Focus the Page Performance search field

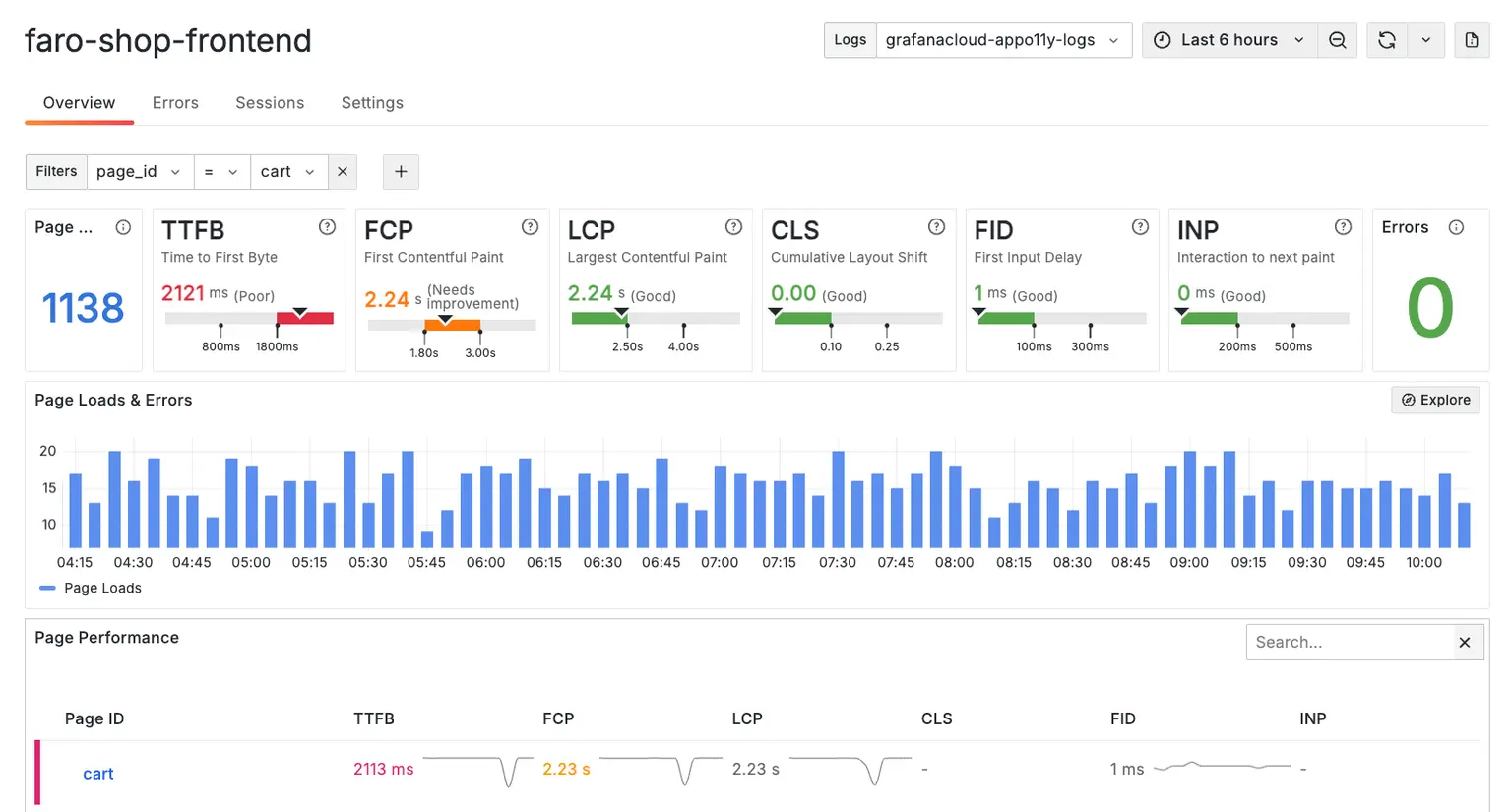pos(1349,643)
